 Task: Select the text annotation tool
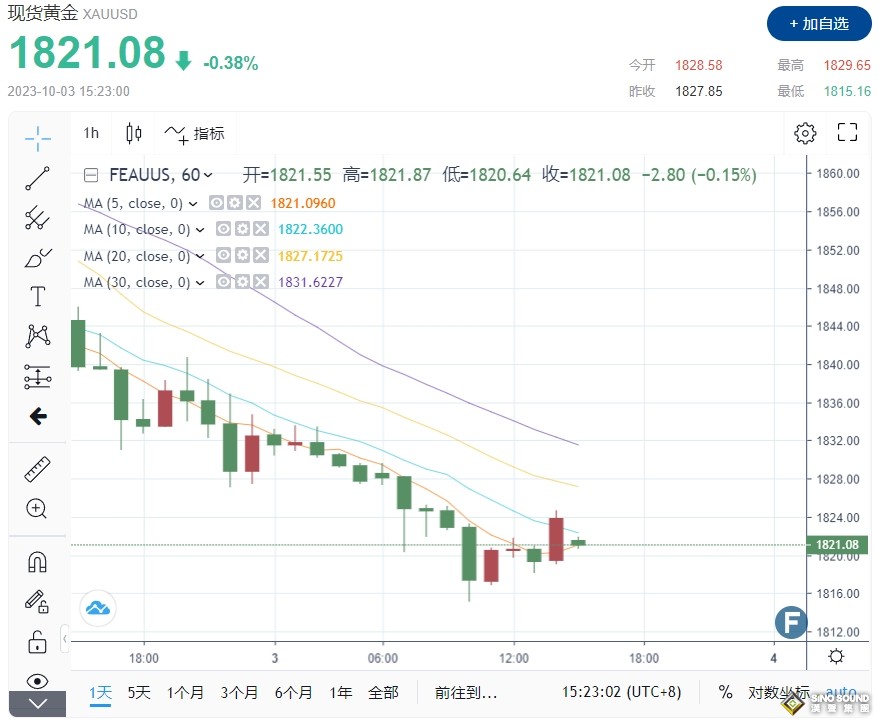(x=38, y=297)
